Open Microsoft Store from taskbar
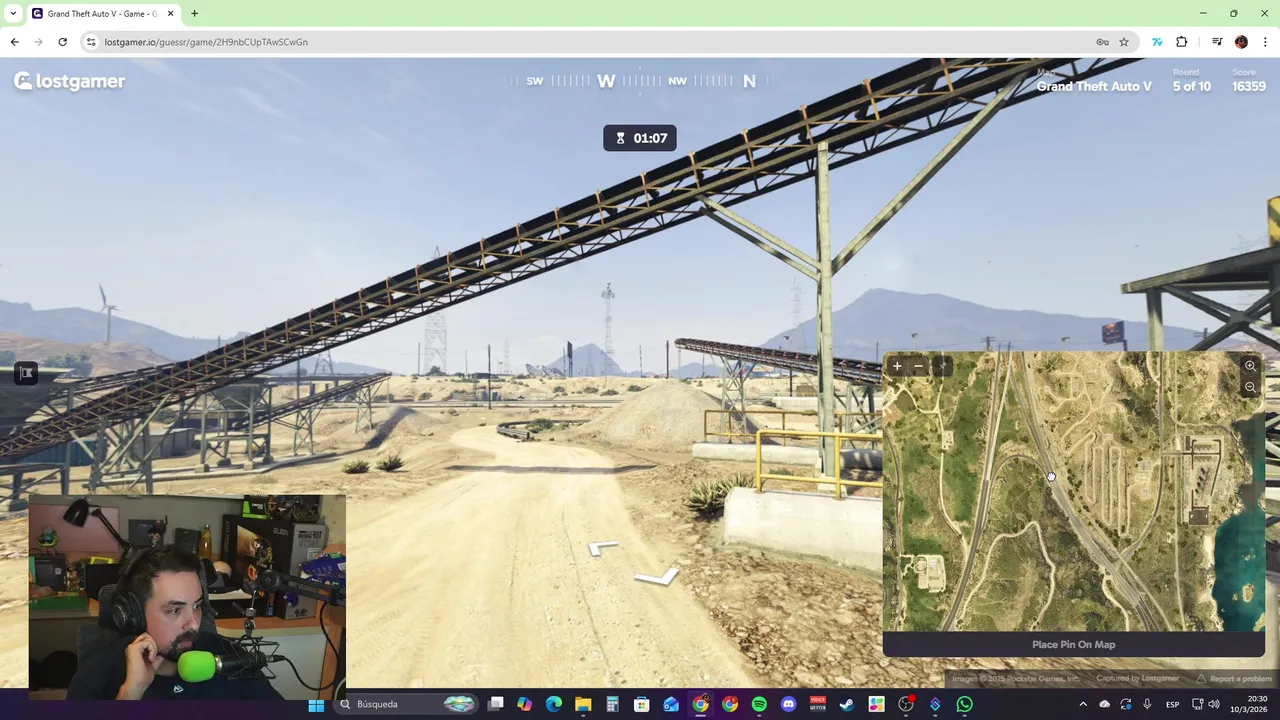This screenshot has height=720, width=1280. (x=642, y=704)
